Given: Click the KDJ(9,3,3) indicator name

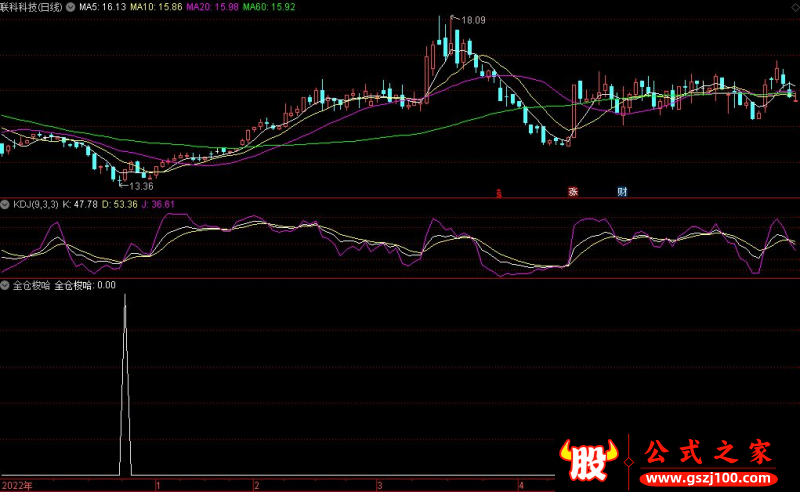Looking at the screenshot, I should (35, 204).
